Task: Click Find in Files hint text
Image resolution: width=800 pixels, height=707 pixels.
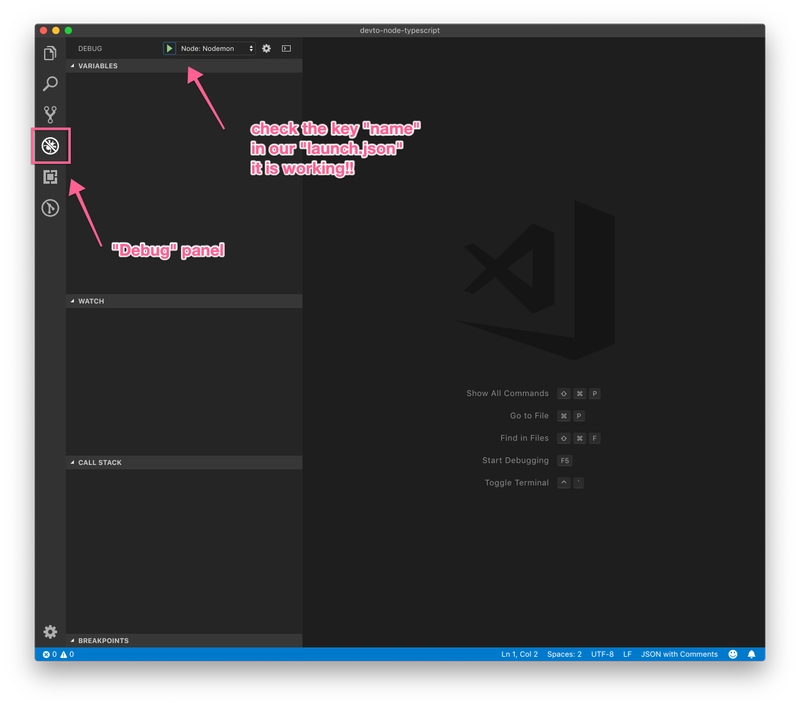Action: click(524, 438)
